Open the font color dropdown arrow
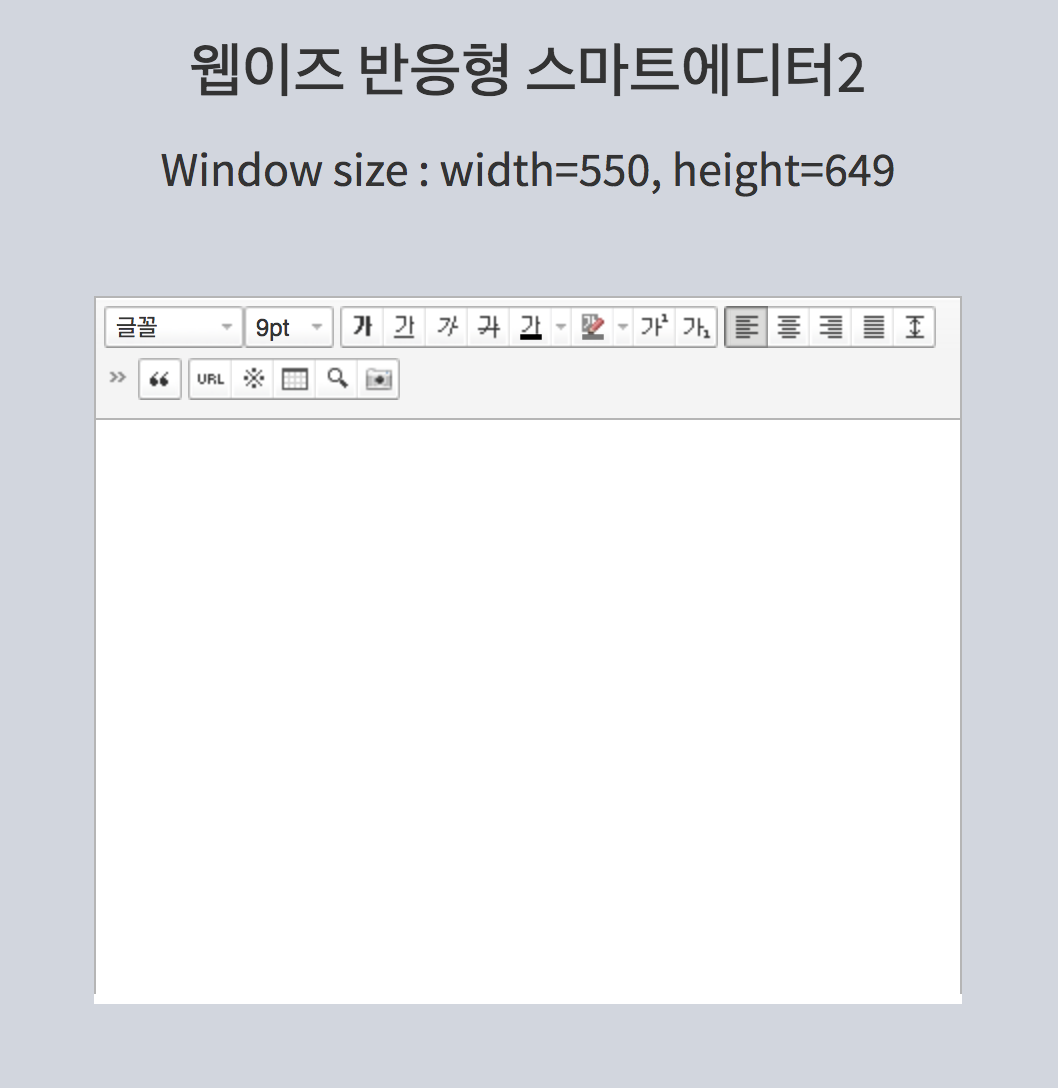Viewport: 1058px width, 1088px height. point(560,327)
